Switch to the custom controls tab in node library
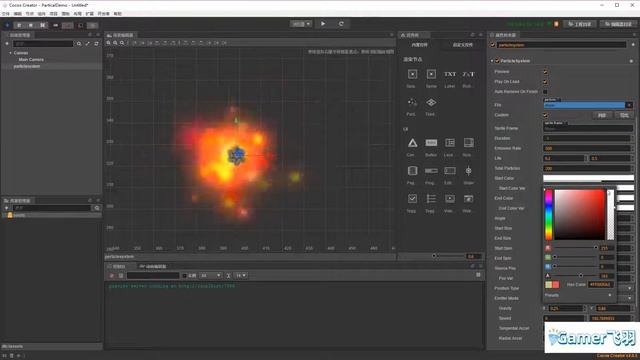This screenshot has height=360, width=640. 462,45
